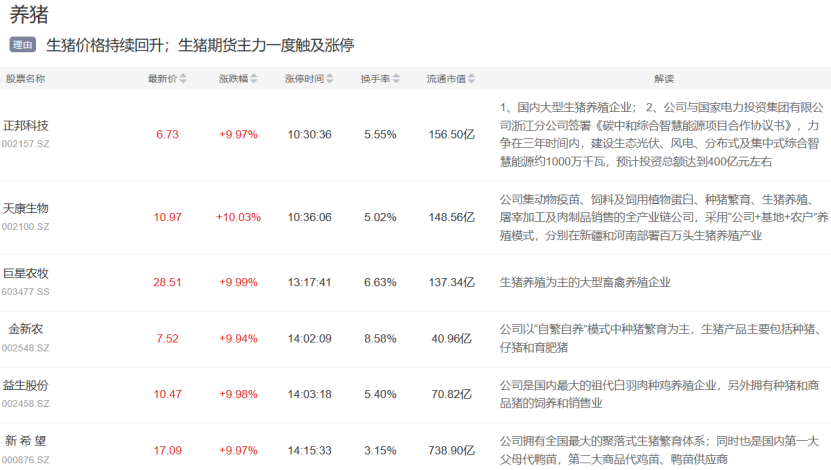Sort by 换手率 using its sort arrows
The height and width of the screenshot is (470, 831).
point(396,78)
